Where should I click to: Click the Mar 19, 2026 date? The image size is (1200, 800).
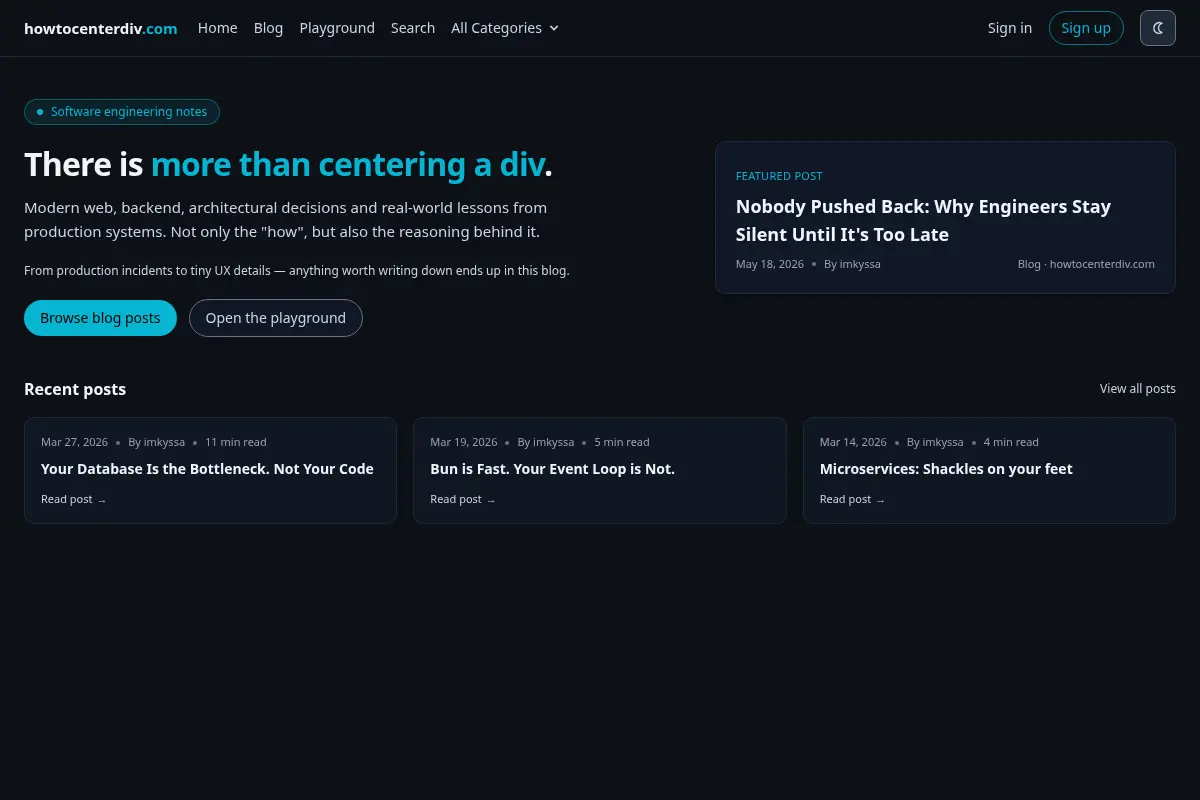[x=463, y=442]
